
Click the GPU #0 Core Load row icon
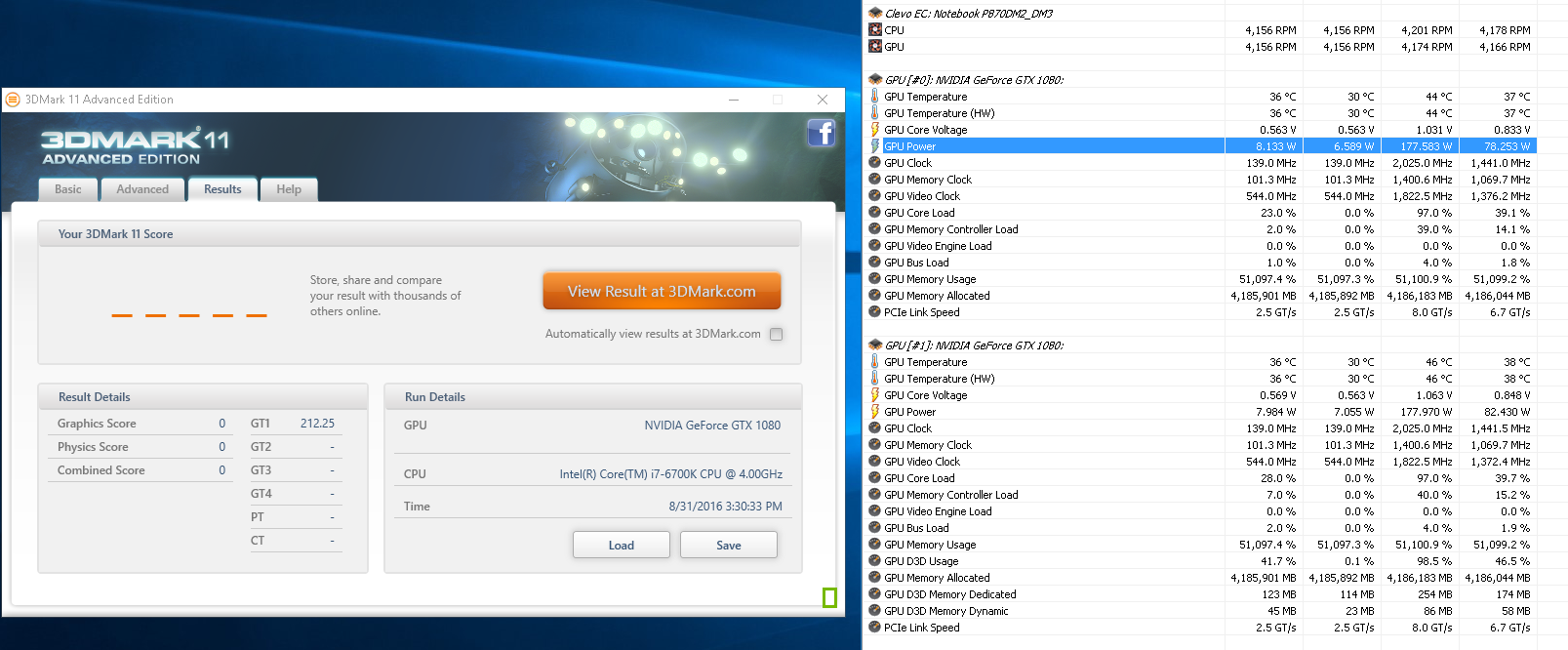[875, 213]
